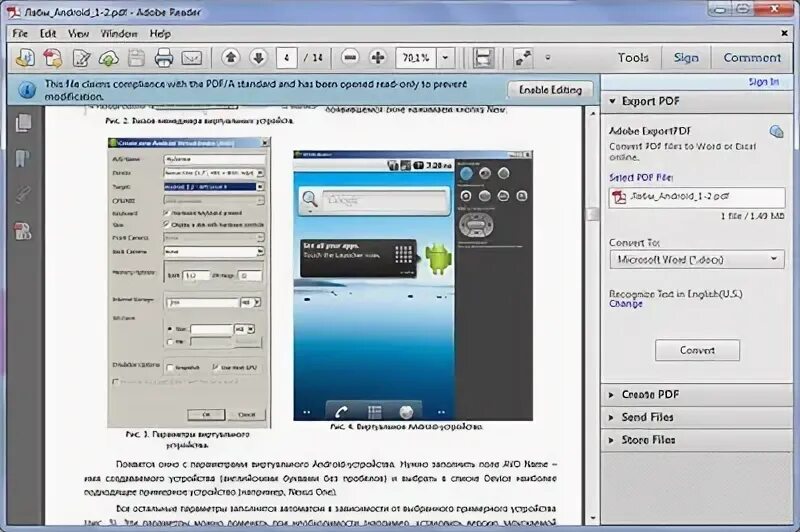Click the selected PDF file name box
The height and width of the screenshot is (532, 800).
pos(697,197)
